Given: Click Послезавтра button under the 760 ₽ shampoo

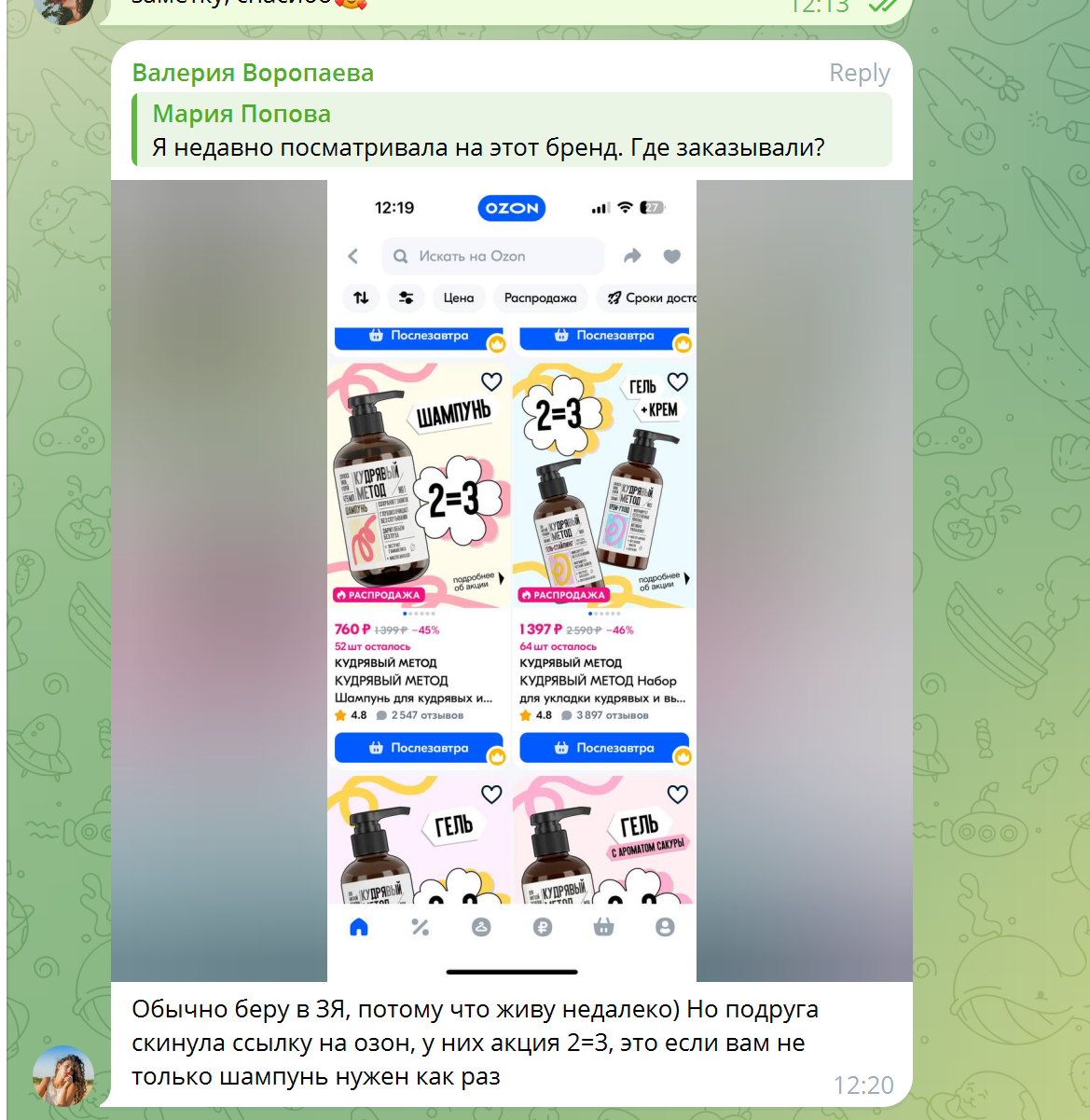Looking at the screenshot, I should coord(419,748).
